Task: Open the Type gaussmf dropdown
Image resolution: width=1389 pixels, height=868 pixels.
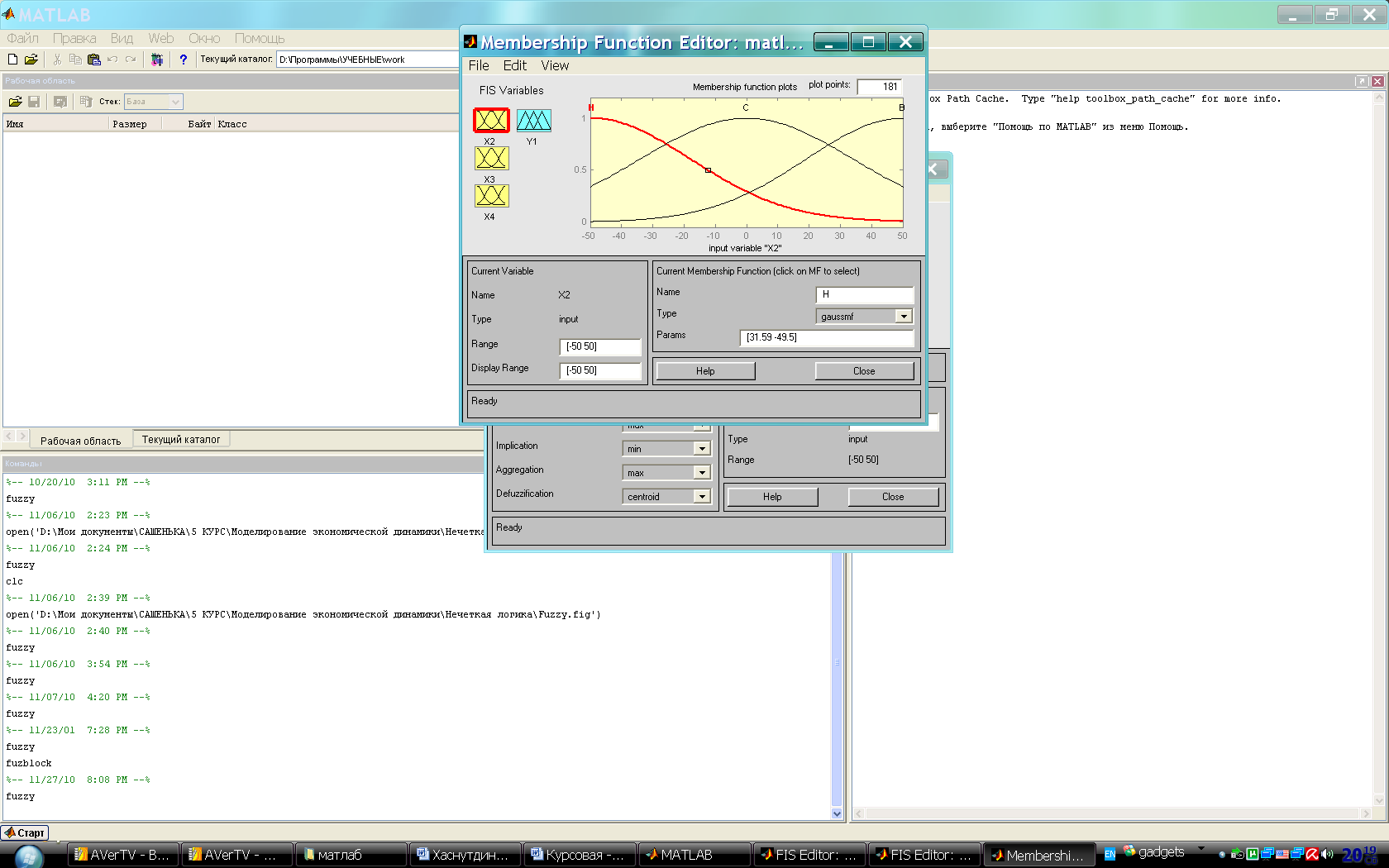Action: tap(904, 317)
